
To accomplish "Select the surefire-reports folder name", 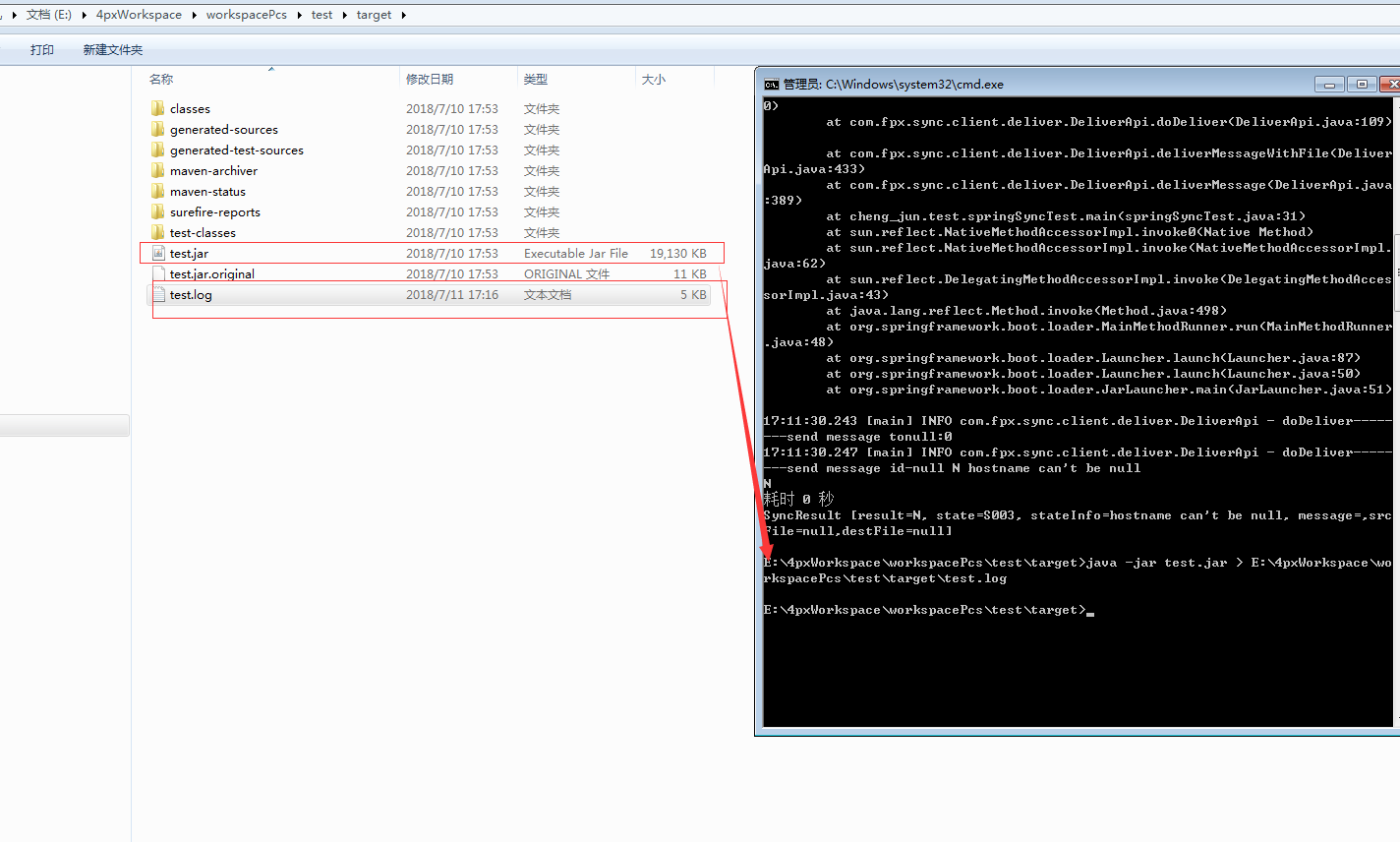I will point(215,212).
